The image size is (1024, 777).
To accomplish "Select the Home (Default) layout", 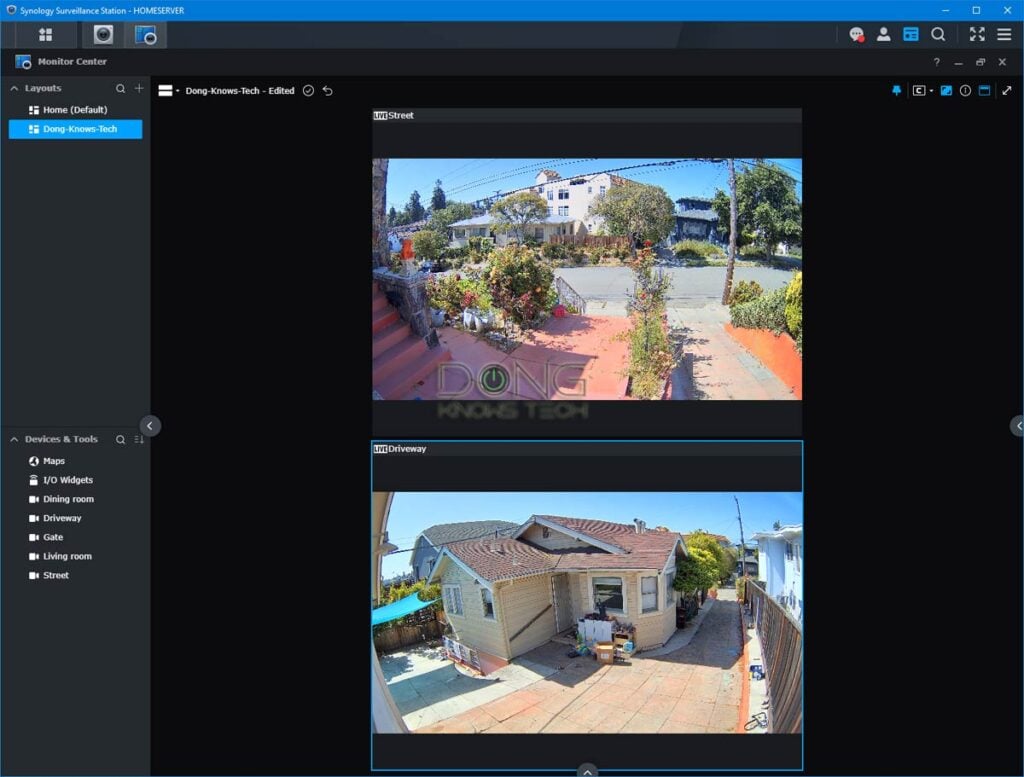I will coord(75,110).
